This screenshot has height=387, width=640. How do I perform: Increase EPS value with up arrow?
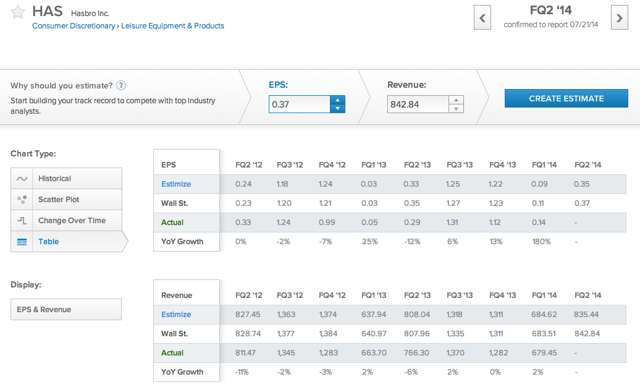click(x=338, y=100)
